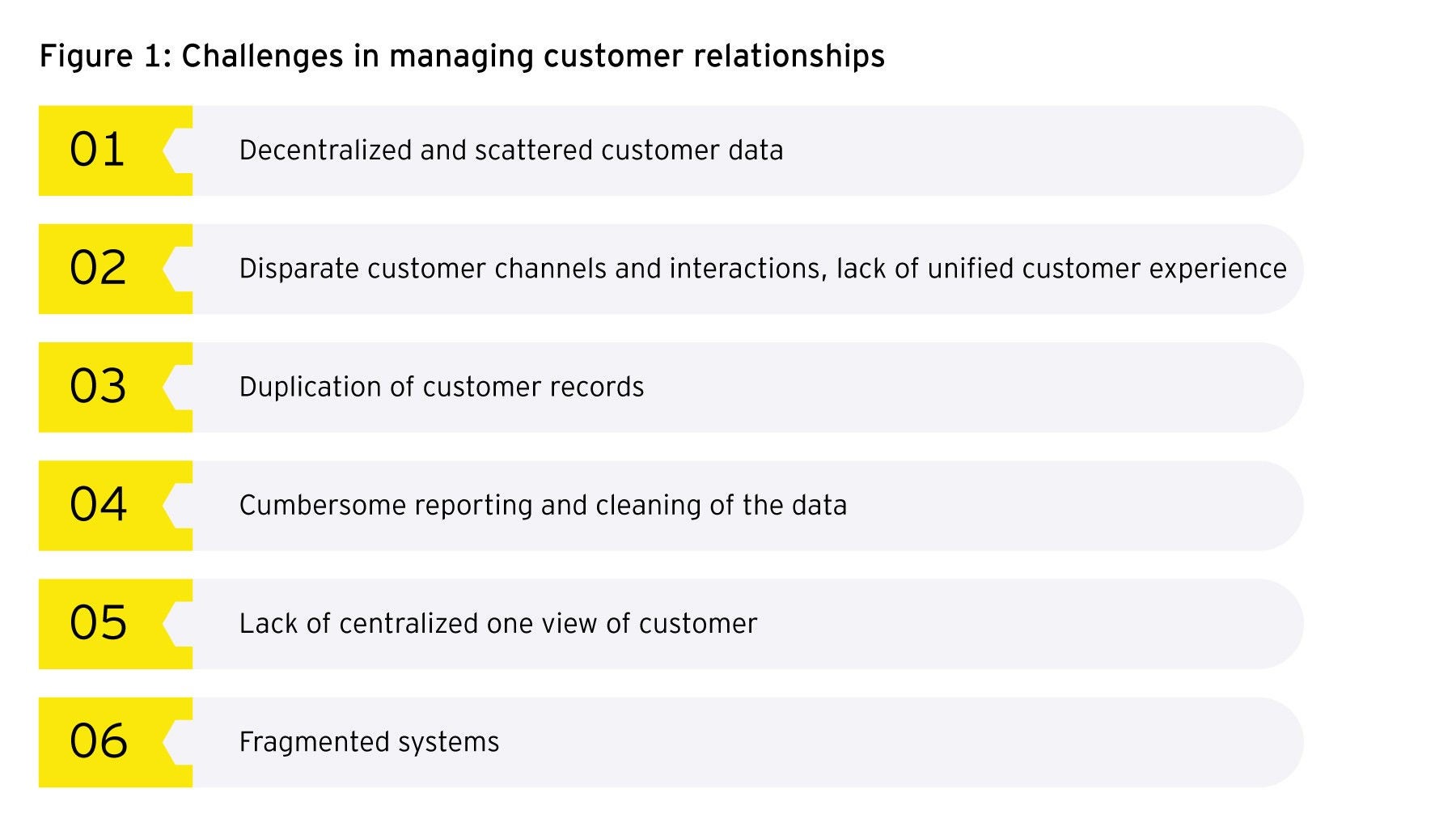Image resolution: width=1456 pixels, height=827 pixels.
Task: Select the yellow 04 number badge
Action: tap(98, 506)
